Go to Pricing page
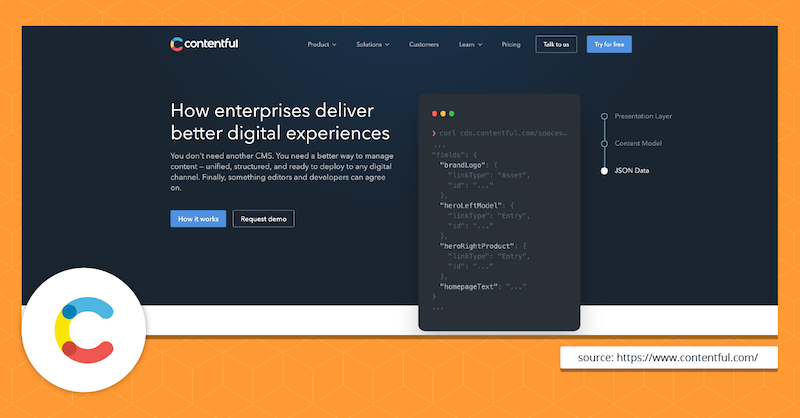 [x=511, y=44]
